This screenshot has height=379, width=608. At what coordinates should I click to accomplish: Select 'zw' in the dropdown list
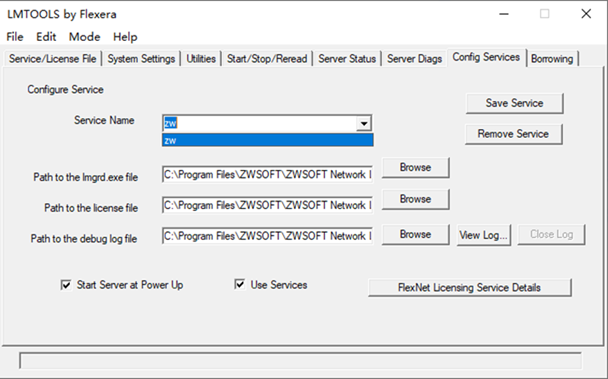(268, 140)
